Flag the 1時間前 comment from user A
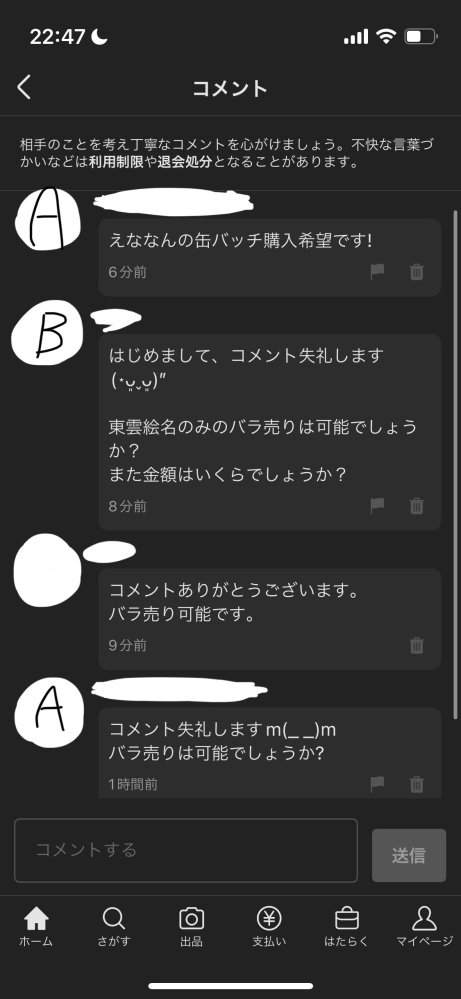This screenshot has height=999, width=461. 378,784
